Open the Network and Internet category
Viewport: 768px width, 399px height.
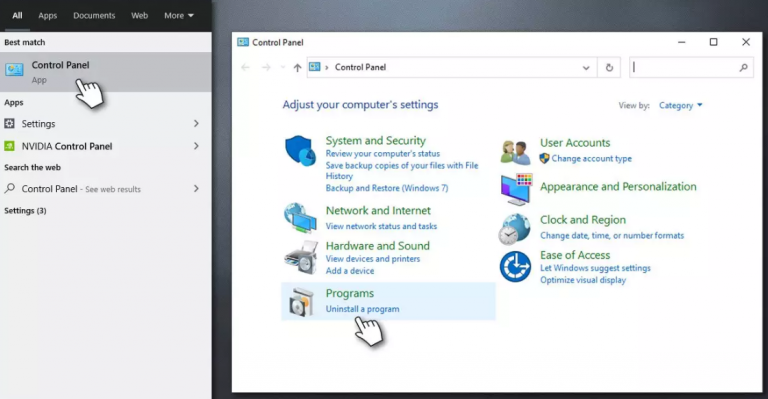pyautogui.click(x=378, y=211)
